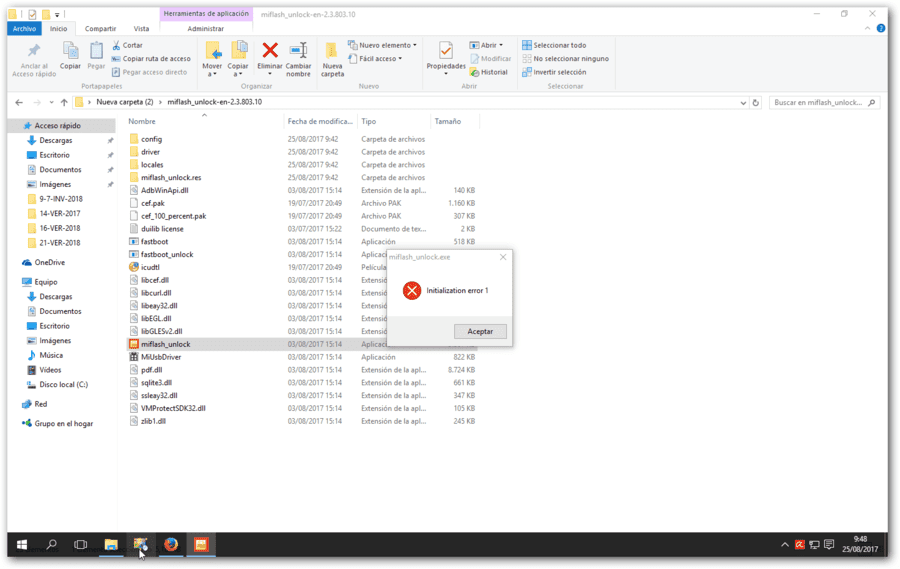Open the Archivo tab
Image resolution: width=900 pixels, height=569 pixels.
click(24, 28)
